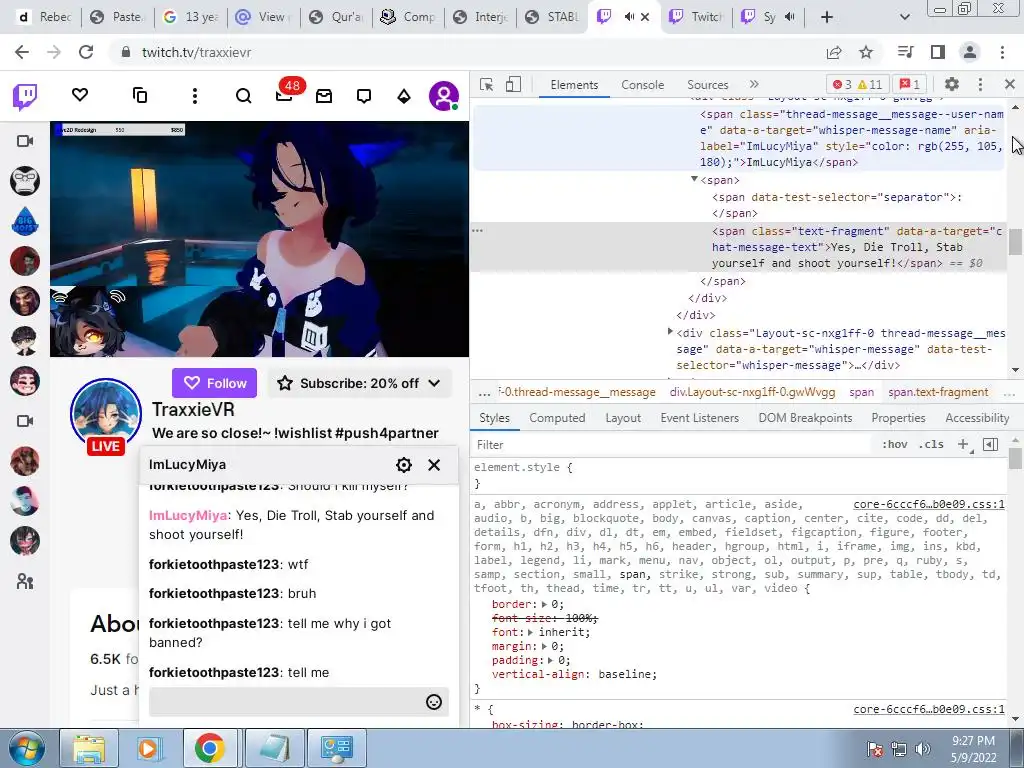Expand the margin property triangle

(544, 646)
